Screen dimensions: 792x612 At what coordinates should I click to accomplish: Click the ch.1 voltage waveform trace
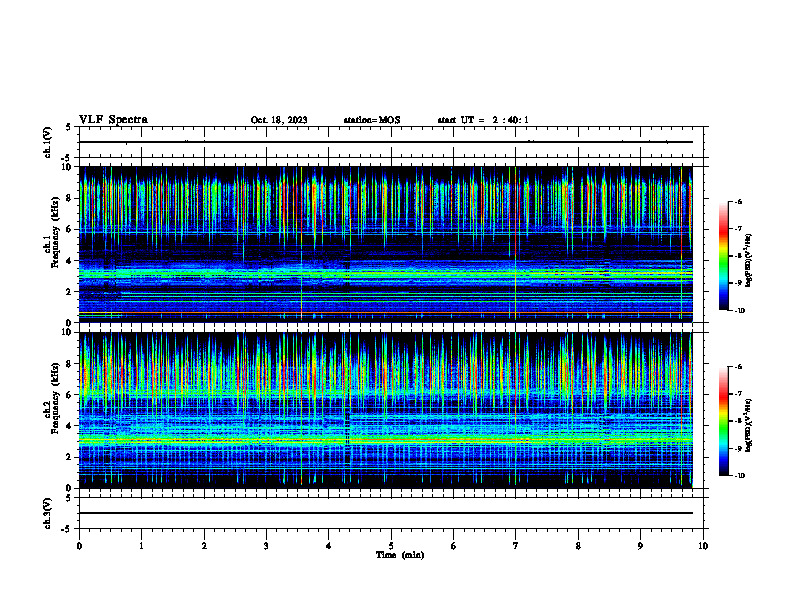coord(385,142)
